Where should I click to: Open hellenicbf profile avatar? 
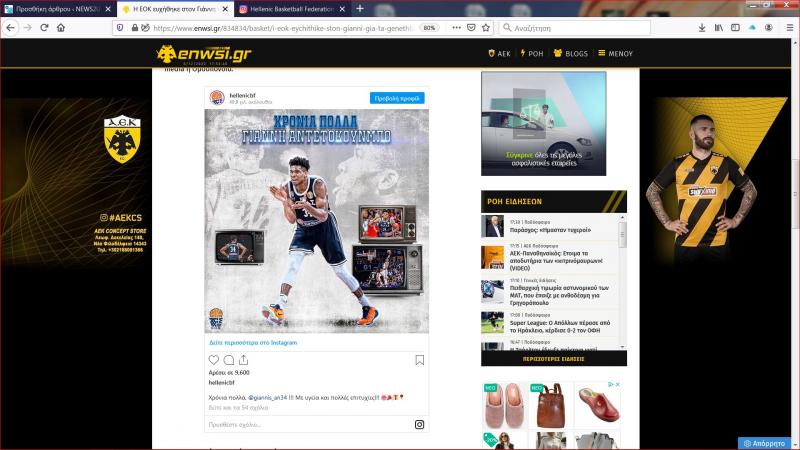217,97
